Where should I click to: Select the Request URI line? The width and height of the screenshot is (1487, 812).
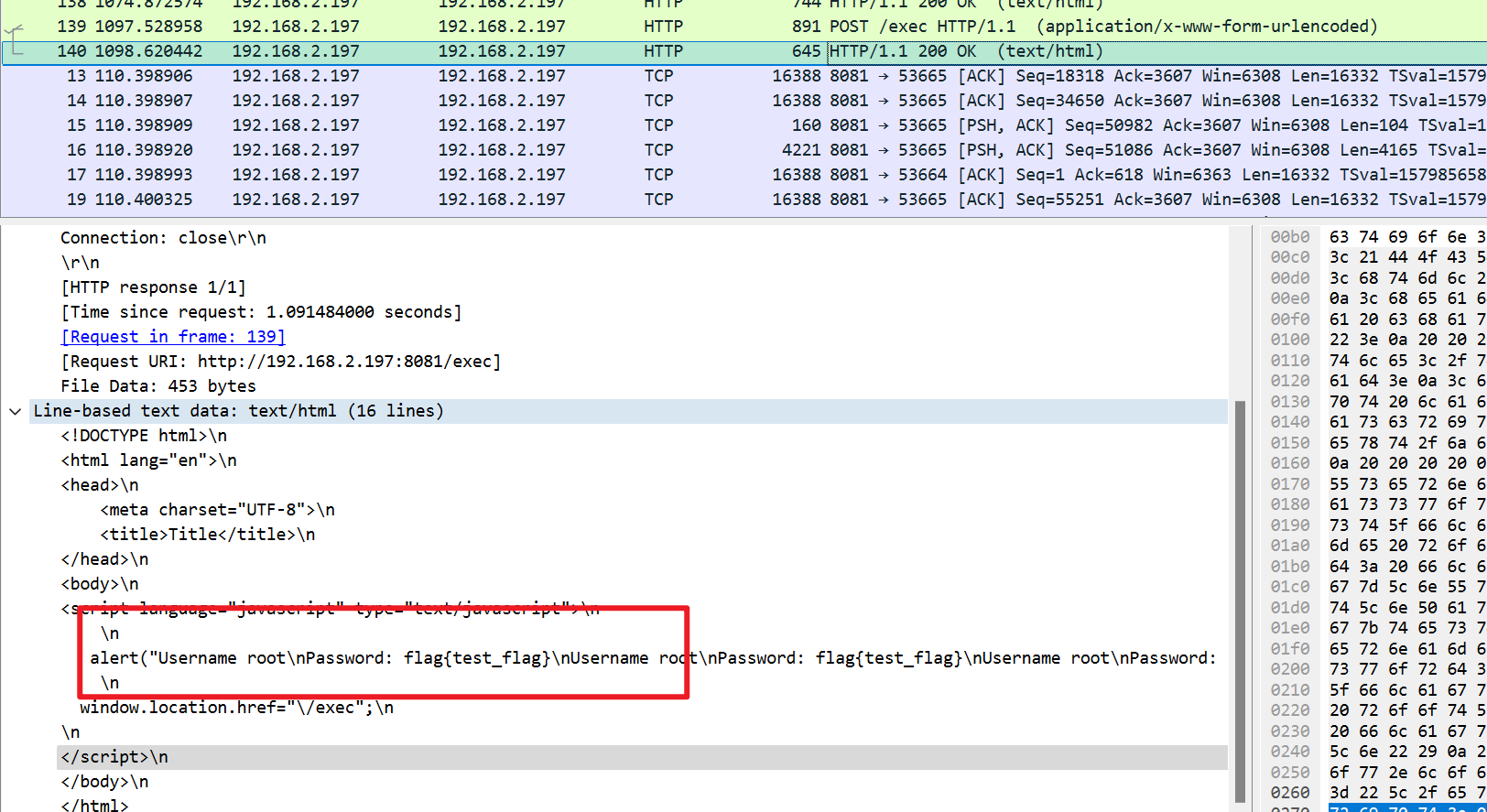pos(280,362)
